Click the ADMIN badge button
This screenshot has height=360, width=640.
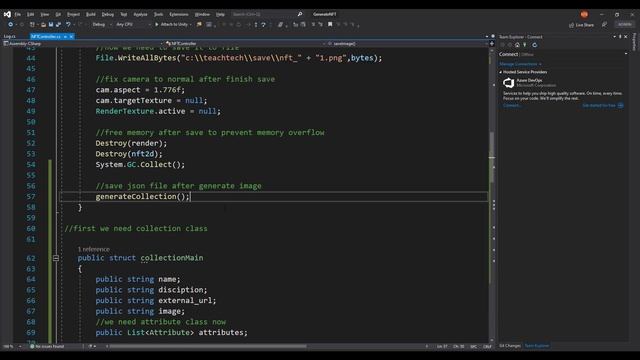click(x=624, y=24)
